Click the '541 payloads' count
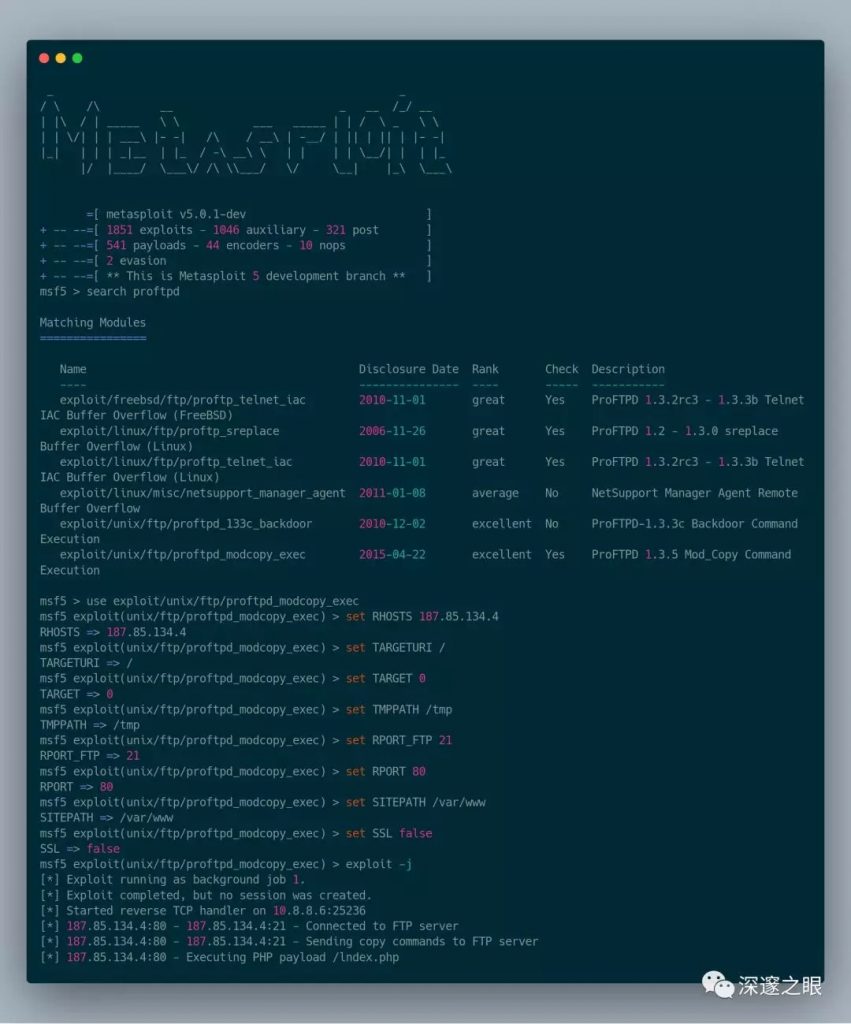Screen dimensions: 851x1024 pyautogui.click(x=146, y=246)
